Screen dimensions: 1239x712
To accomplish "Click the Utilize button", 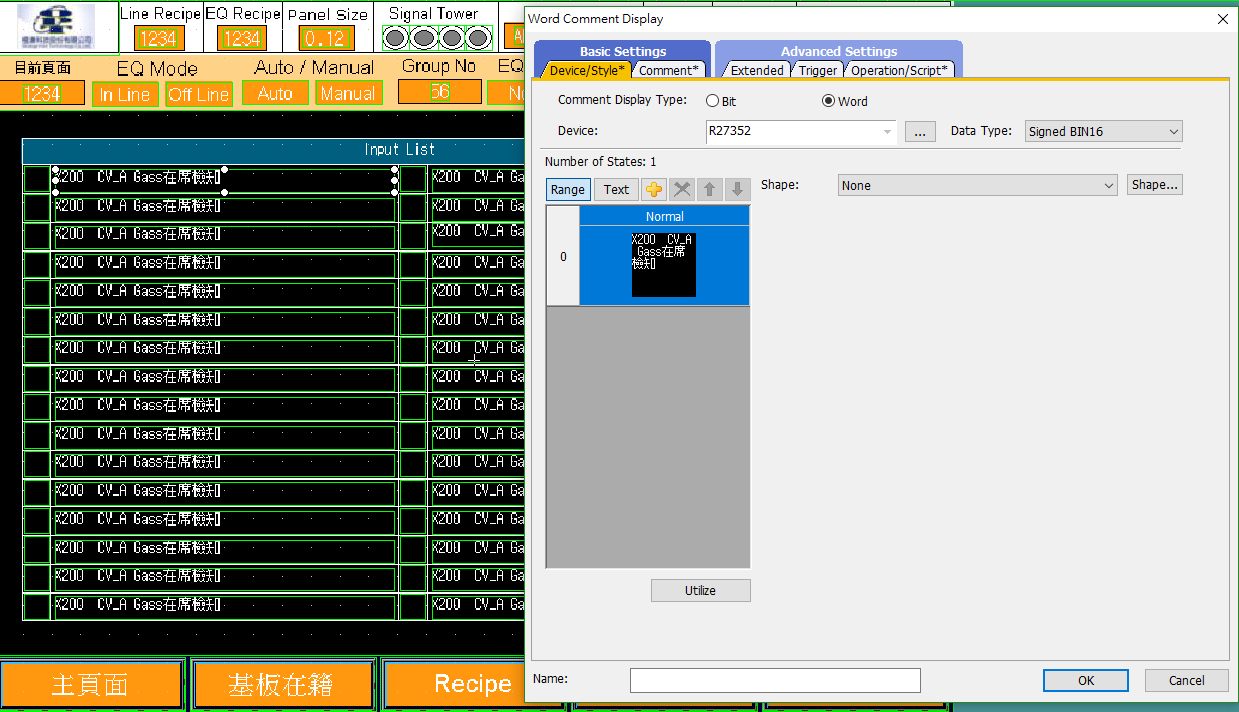I will coord(700,591).
